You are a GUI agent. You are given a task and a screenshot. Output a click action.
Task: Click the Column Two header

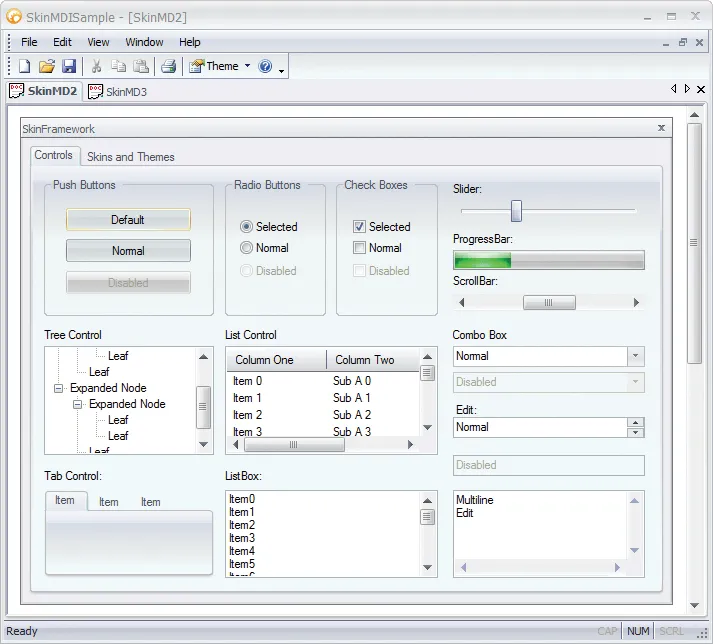(373, 360)
